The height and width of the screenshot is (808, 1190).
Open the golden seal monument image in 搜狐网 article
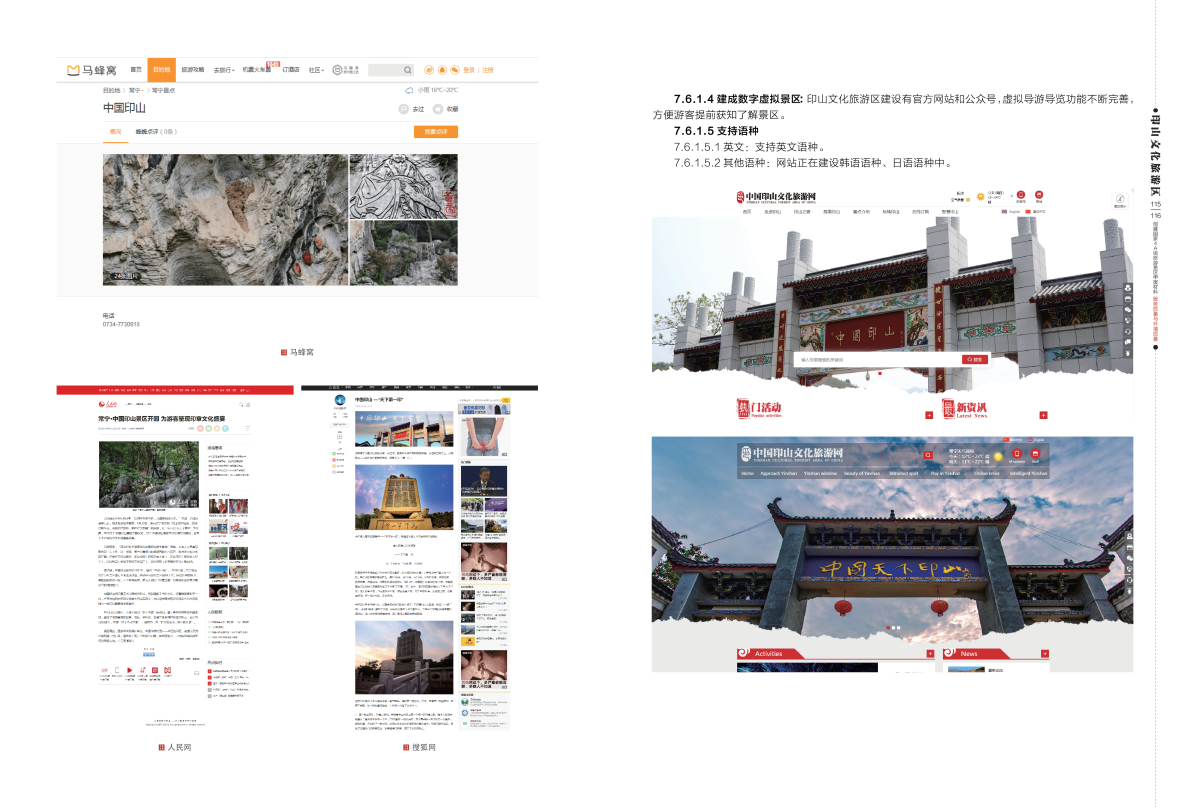(404, 498)
